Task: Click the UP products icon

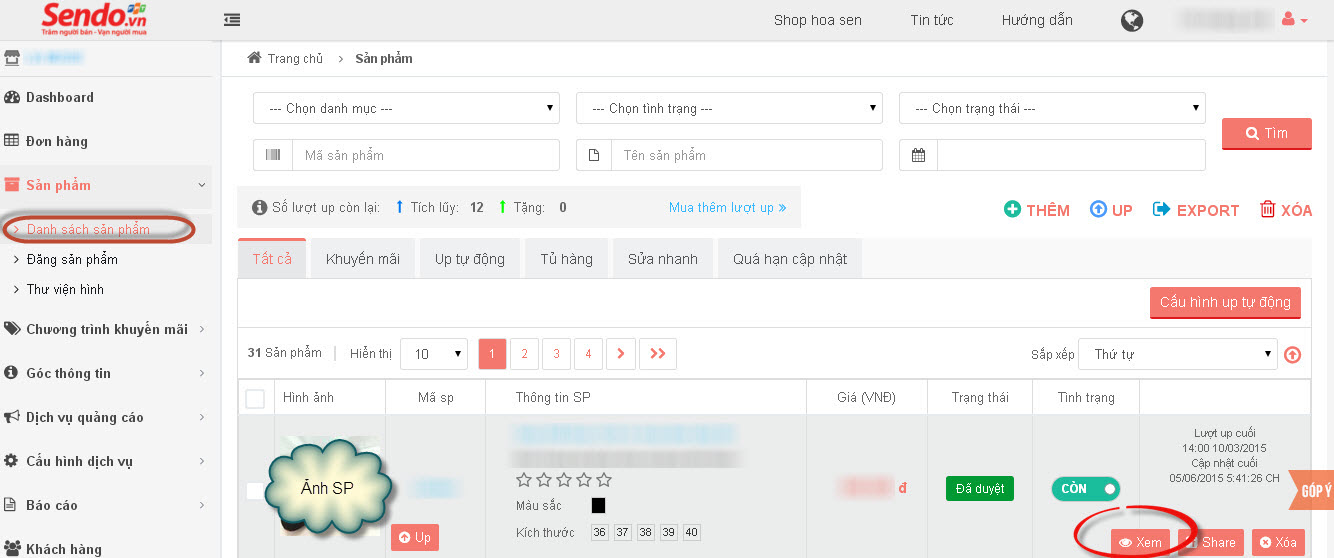Action: click(x=1098, y=210)
